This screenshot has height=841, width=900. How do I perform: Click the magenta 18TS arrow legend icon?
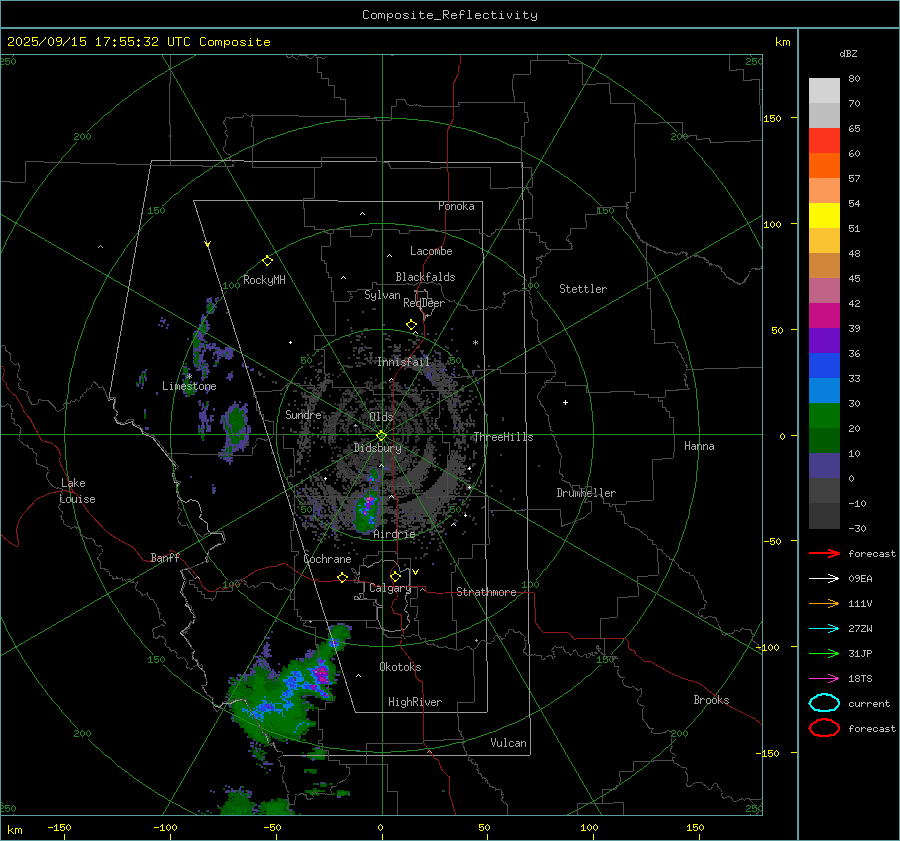tap(824, 679)
